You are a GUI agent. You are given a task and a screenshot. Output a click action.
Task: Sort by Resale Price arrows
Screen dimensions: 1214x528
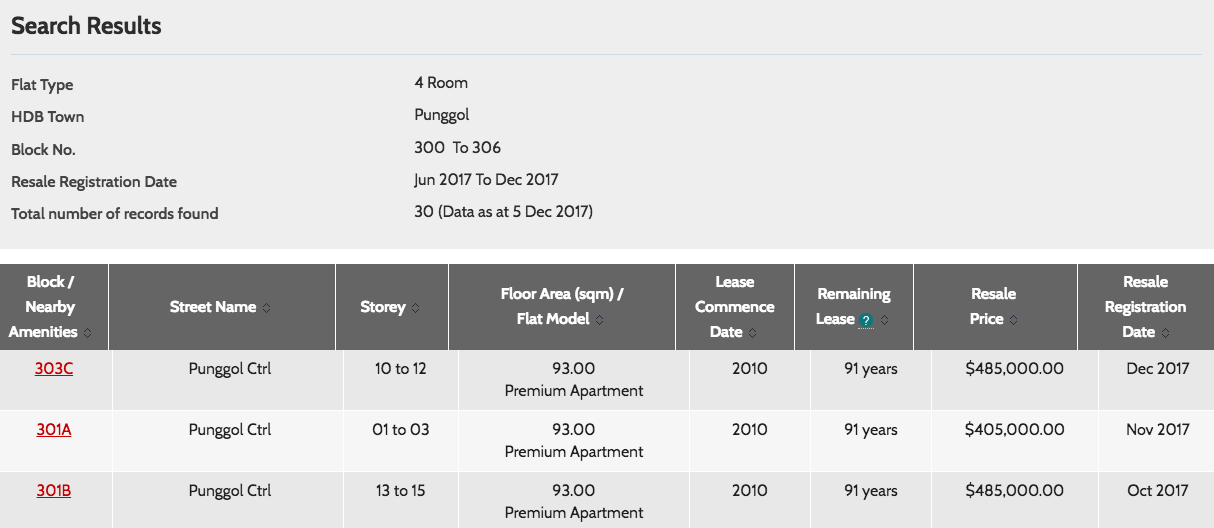pos(1013,320)
